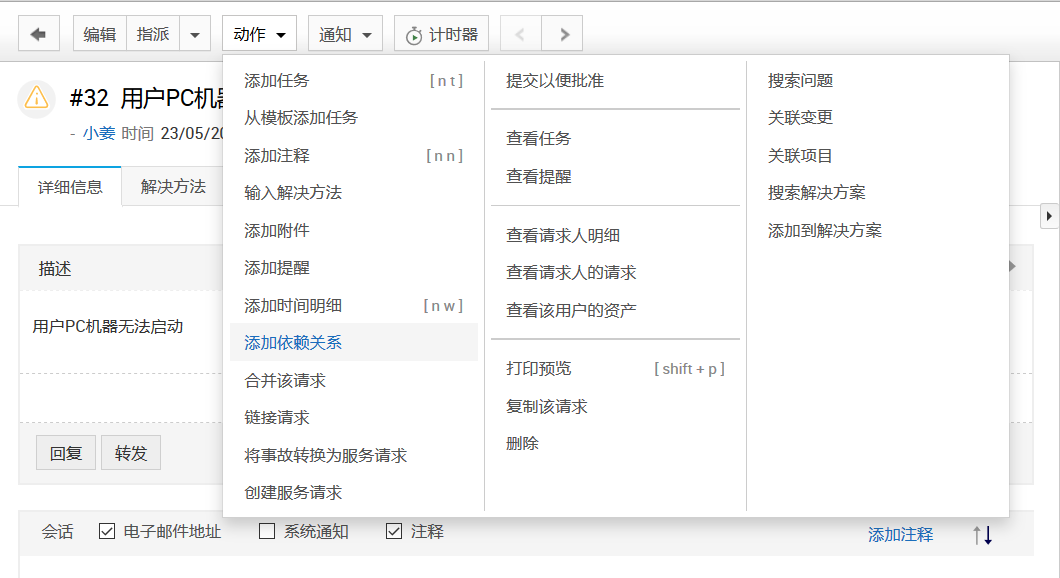Go to next request arrow
This screenshot has height=578, width=1060.
pyautogui.click(x=564, y=34)
